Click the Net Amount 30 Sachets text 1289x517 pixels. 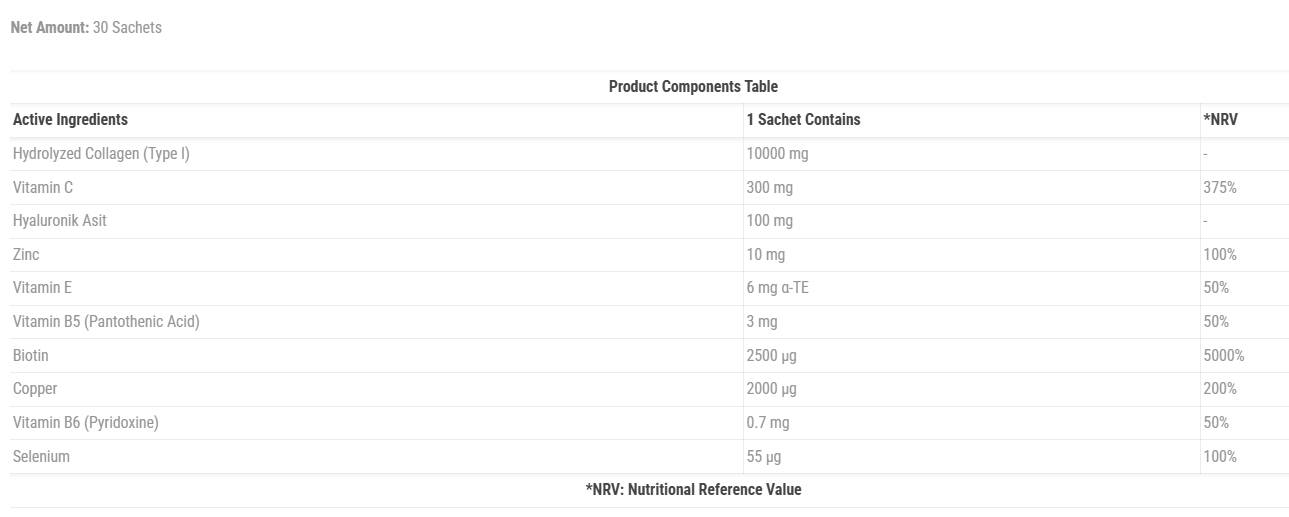(86, 28)
